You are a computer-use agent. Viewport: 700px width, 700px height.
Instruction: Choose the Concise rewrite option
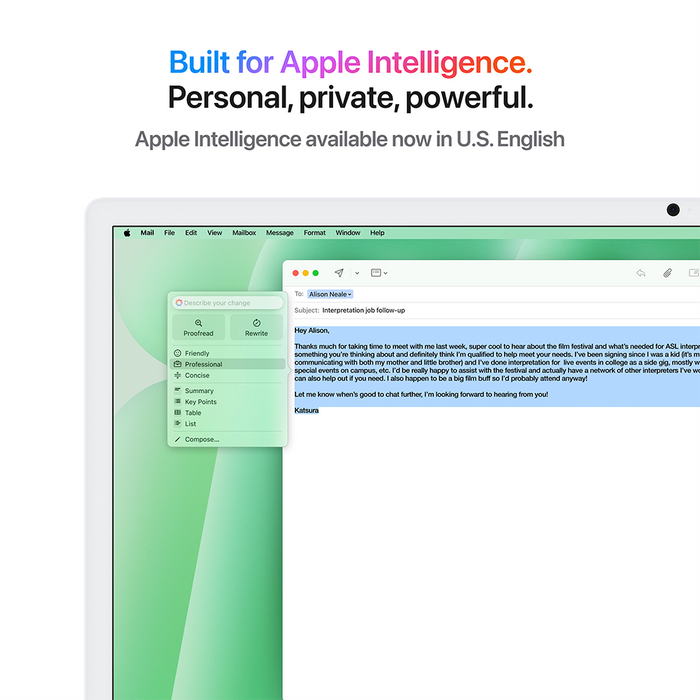[x=196, y=375]
